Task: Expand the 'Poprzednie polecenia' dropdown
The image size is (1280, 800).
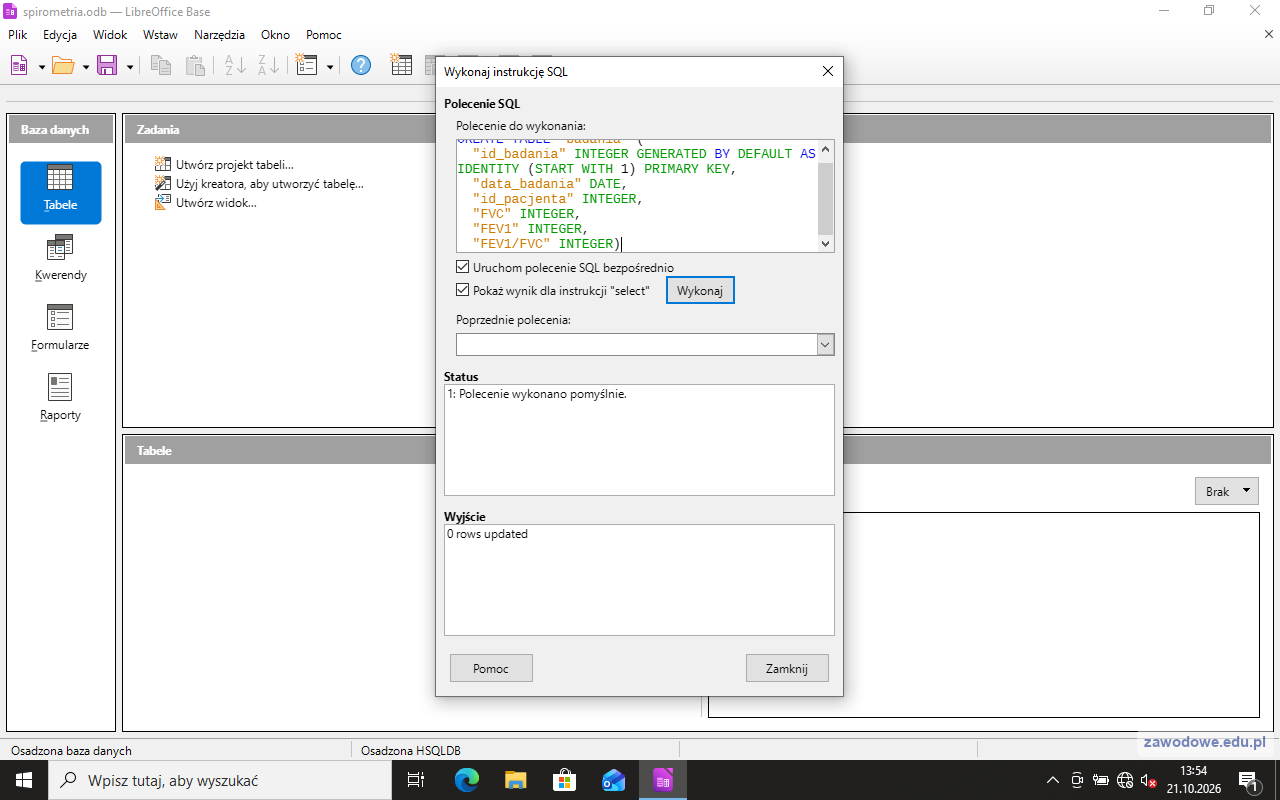Action: tap(825, 344)
